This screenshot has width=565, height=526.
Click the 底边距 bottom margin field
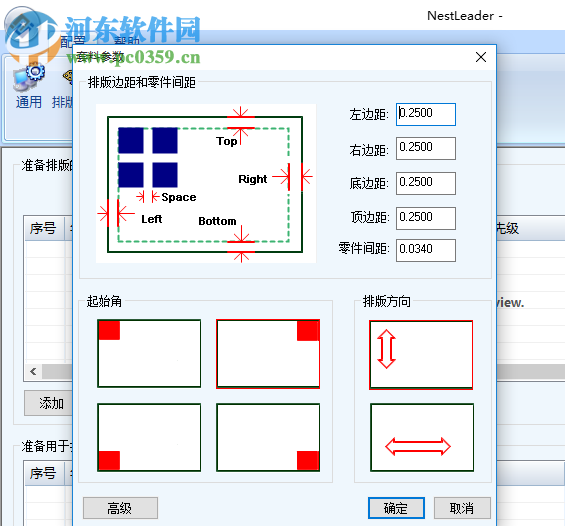coord(426,183)
